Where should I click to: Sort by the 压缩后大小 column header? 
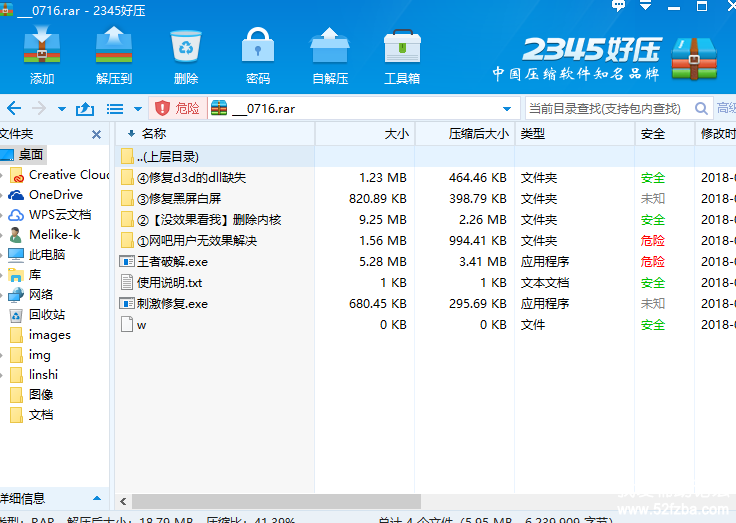[x=465, y=134]
